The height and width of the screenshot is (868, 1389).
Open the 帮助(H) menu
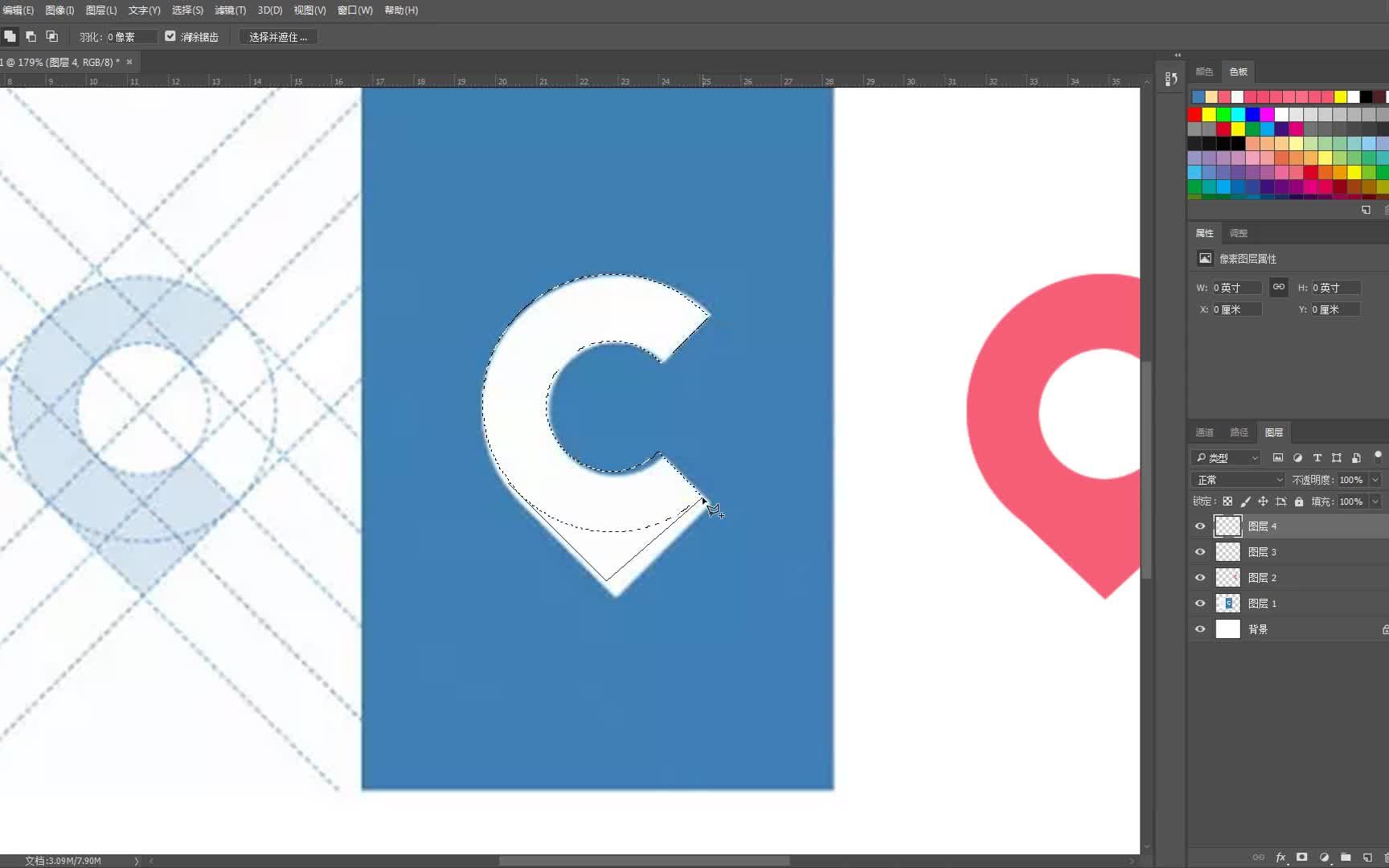pyautogui.click(x=401, y=10)
